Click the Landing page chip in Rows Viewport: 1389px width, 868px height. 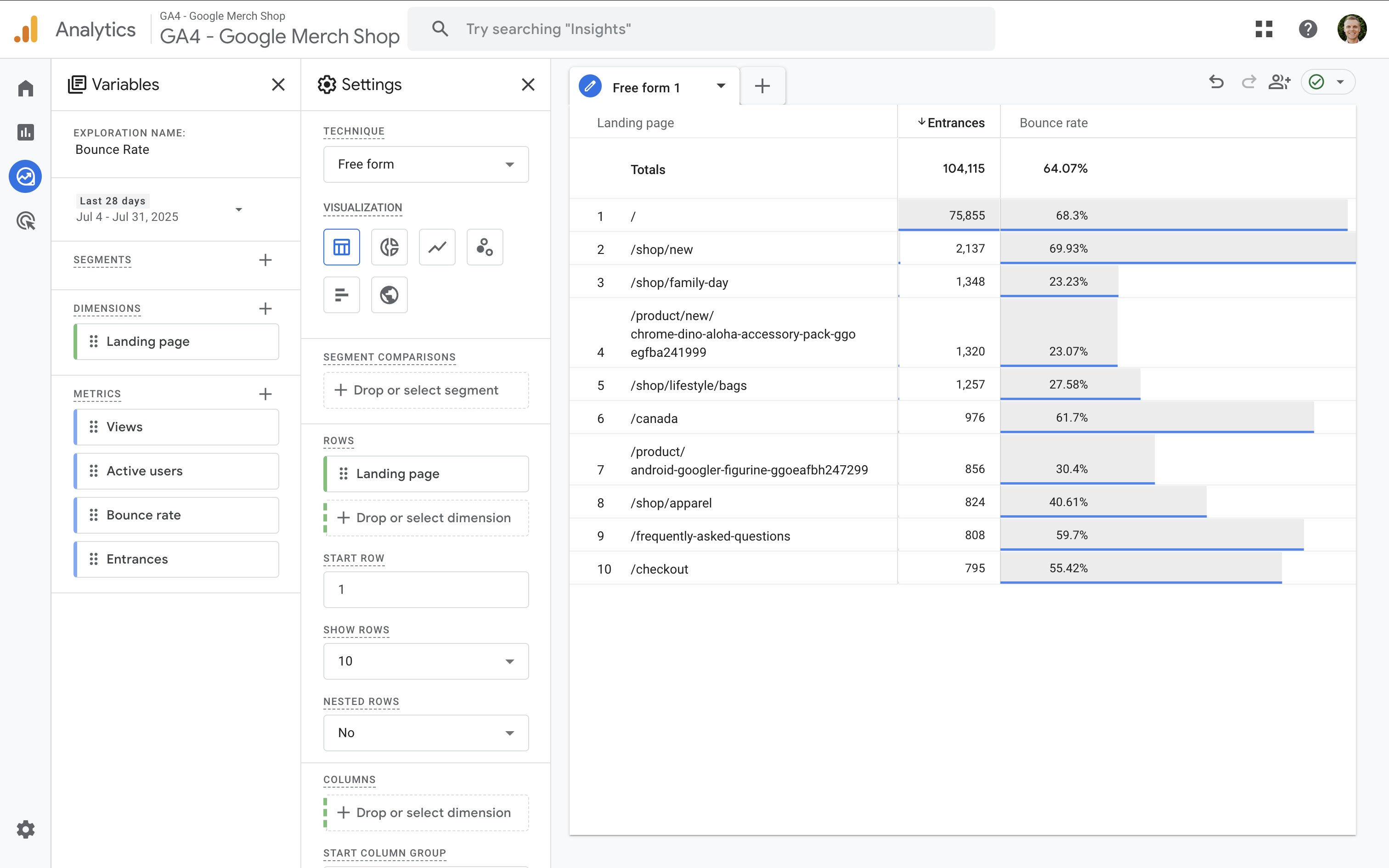click(x=426, y=474)
